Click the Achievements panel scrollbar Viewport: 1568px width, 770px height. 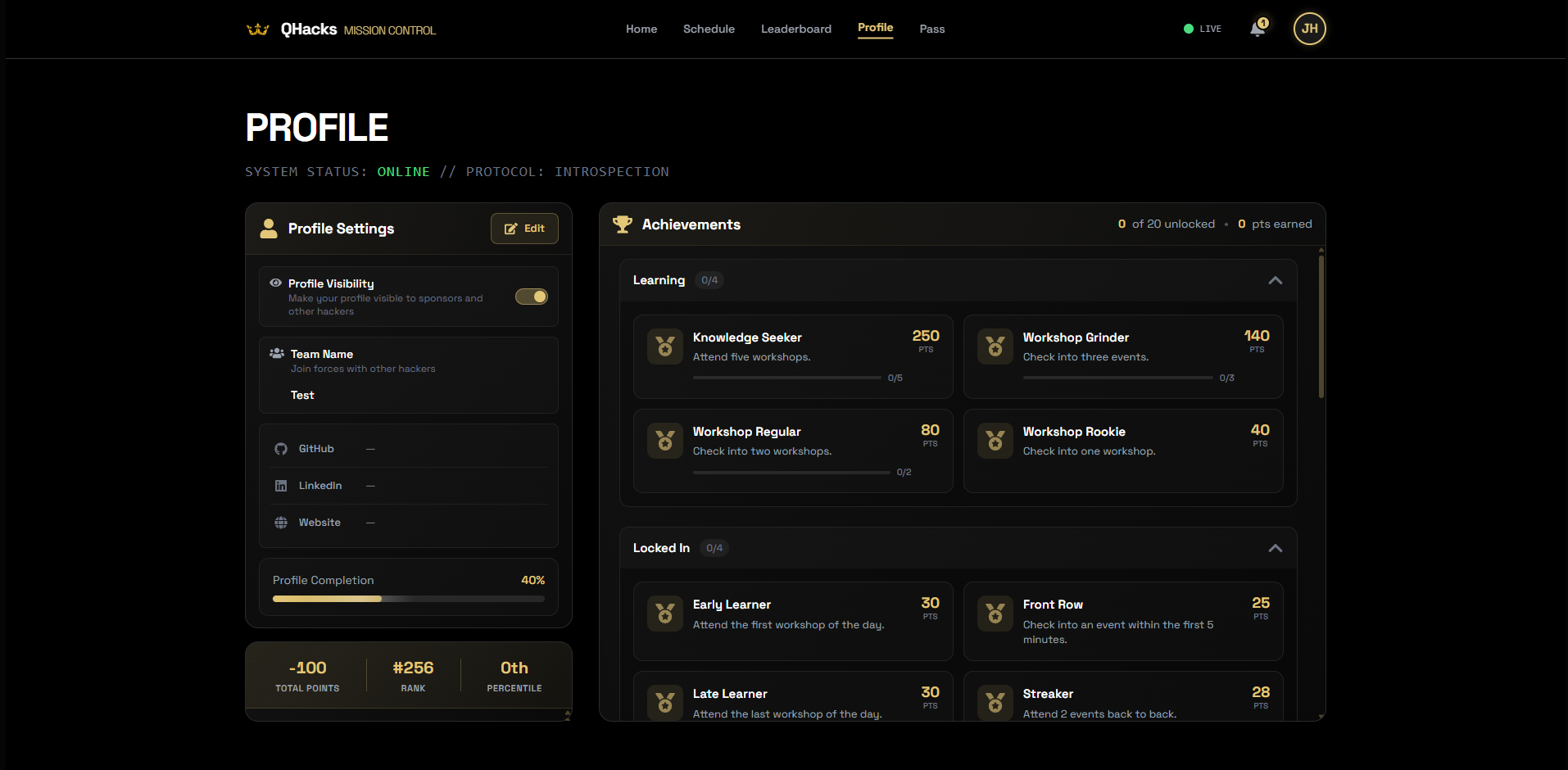coord(1321,328)
